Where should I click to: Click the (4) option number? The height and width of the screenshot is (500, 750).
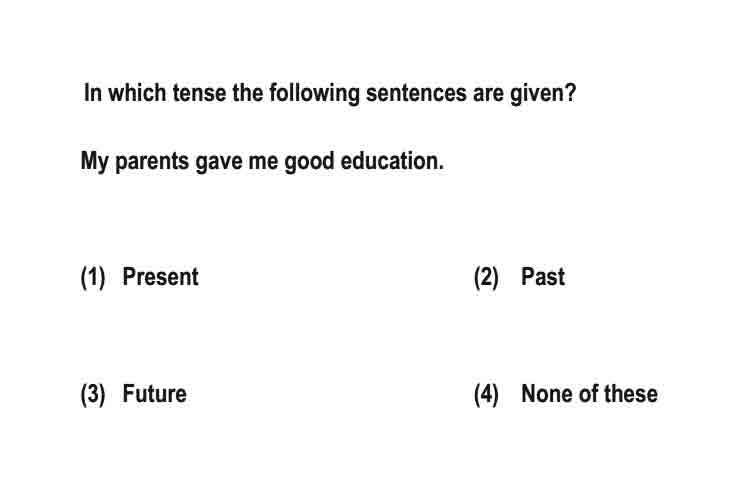click(486, 394)
